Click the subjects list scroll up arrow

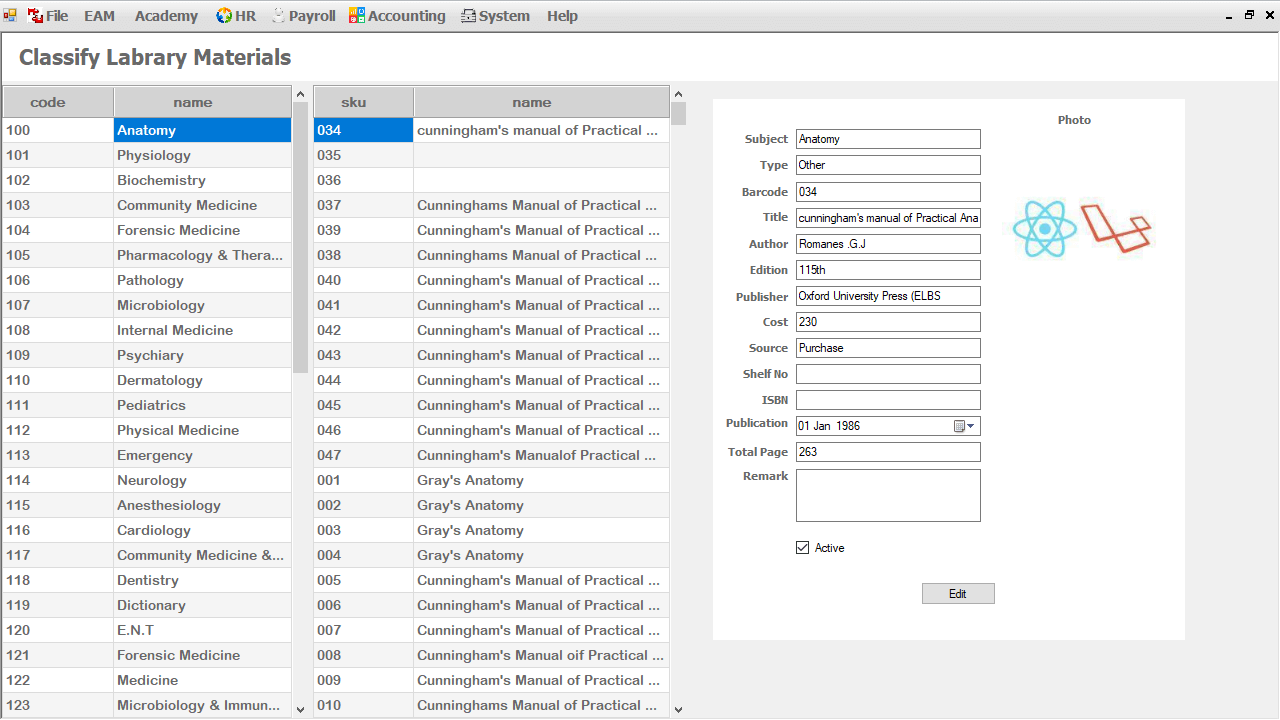pyautogui.click(x=300, y=95)
